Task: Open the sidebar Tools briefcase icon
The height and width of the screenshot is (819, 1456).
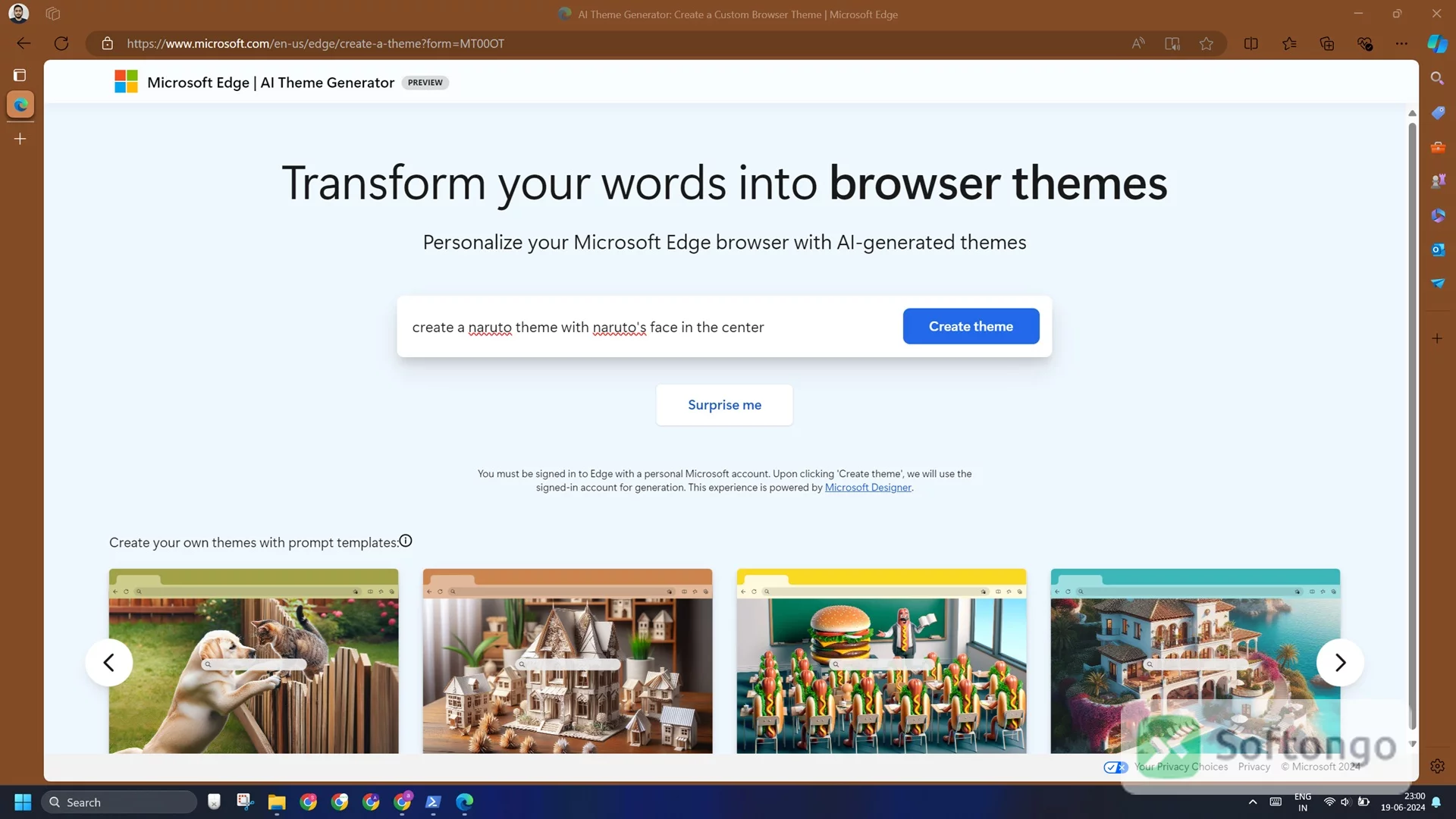Action: (x=1438, y=147)
